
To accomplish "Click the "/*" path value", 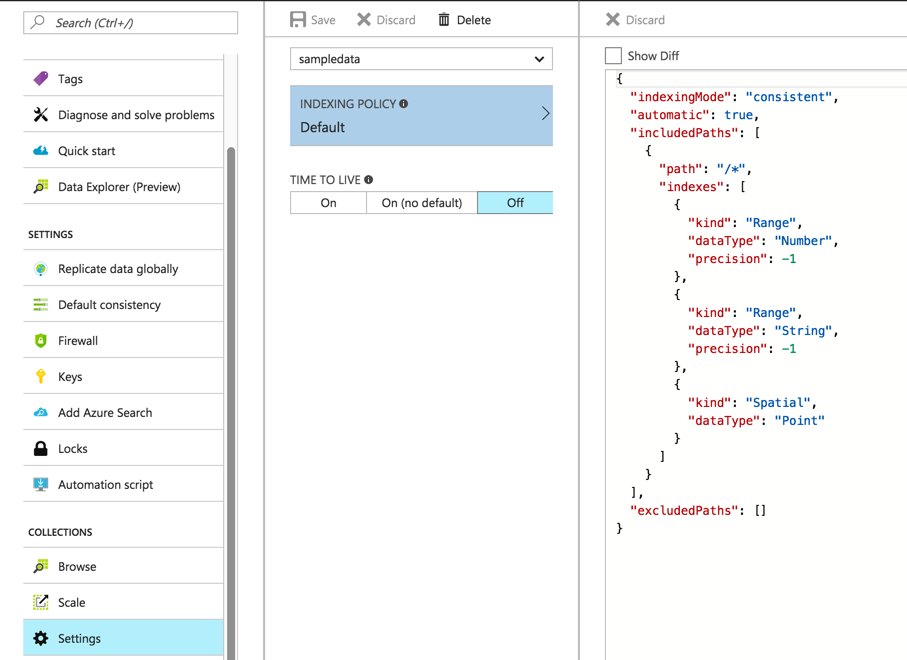I will click(x=731, y=168).
